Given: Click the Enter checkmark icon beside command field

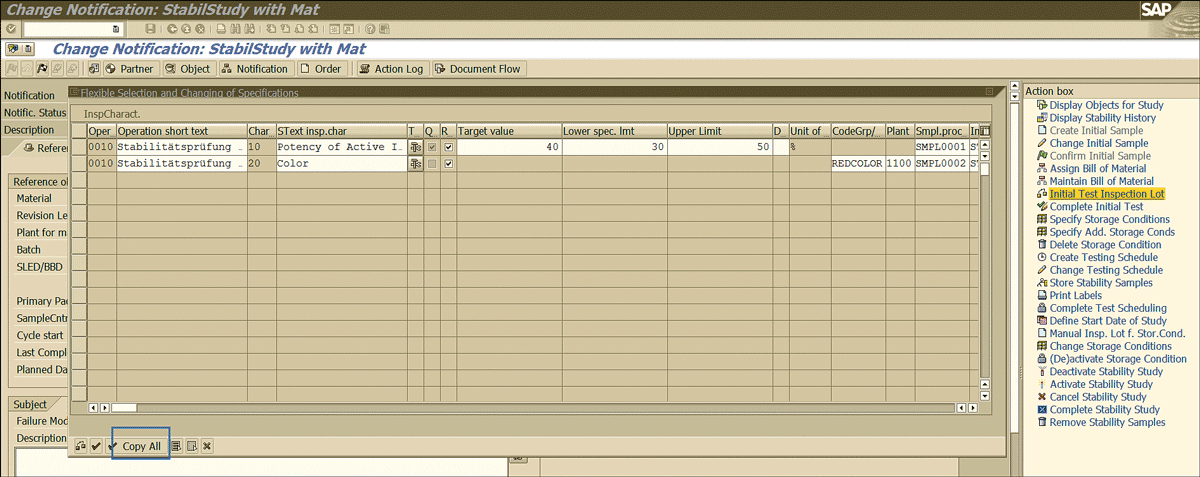Looking at the screenshot, I should pos(11,29).
